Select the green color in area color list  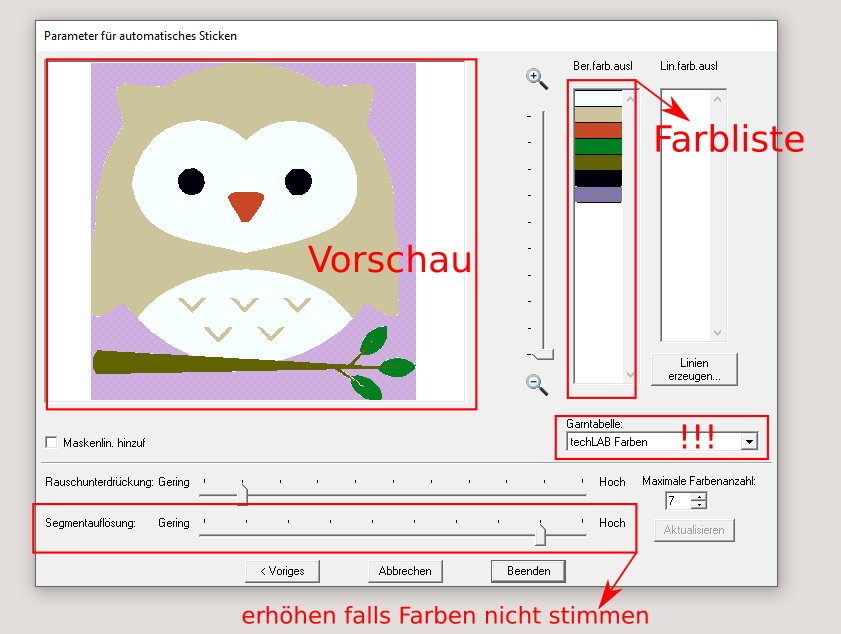click(x=598, y=146)
